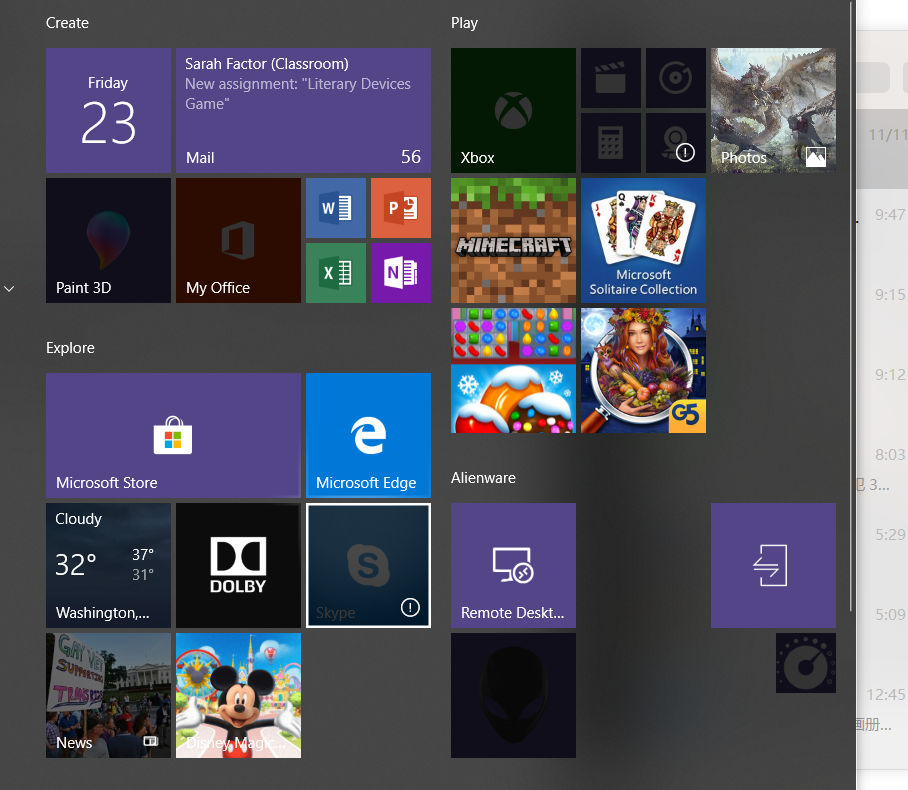Click the Create group header

pyautogui.click(x=67, y=23)
